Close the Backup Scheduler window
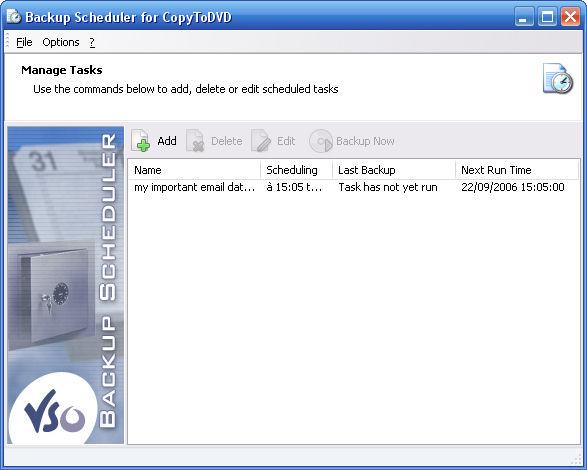Viewport: 587px width, 470px height. click(x=571, y=17)
